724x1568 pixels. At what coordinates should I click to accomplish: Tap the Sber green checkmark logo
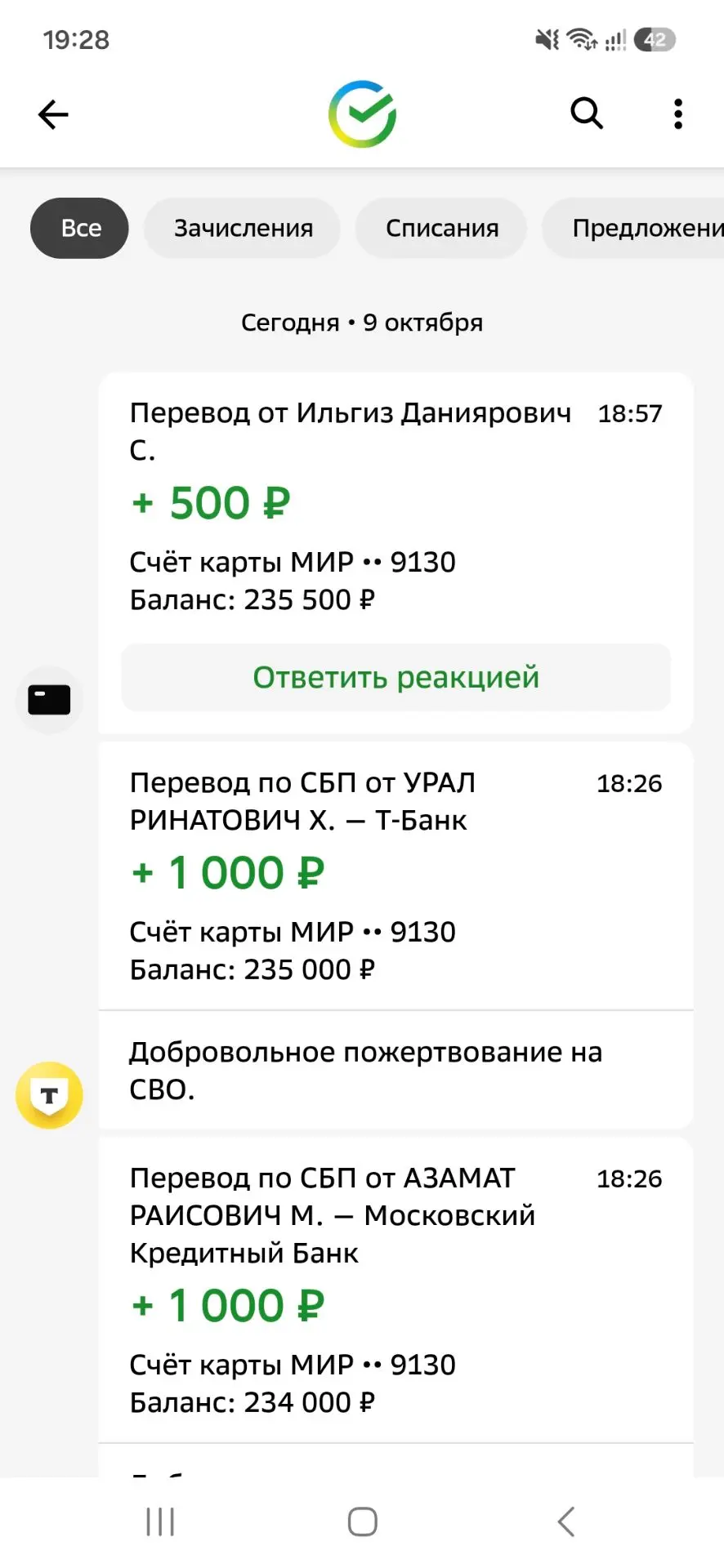click(362, 114)
